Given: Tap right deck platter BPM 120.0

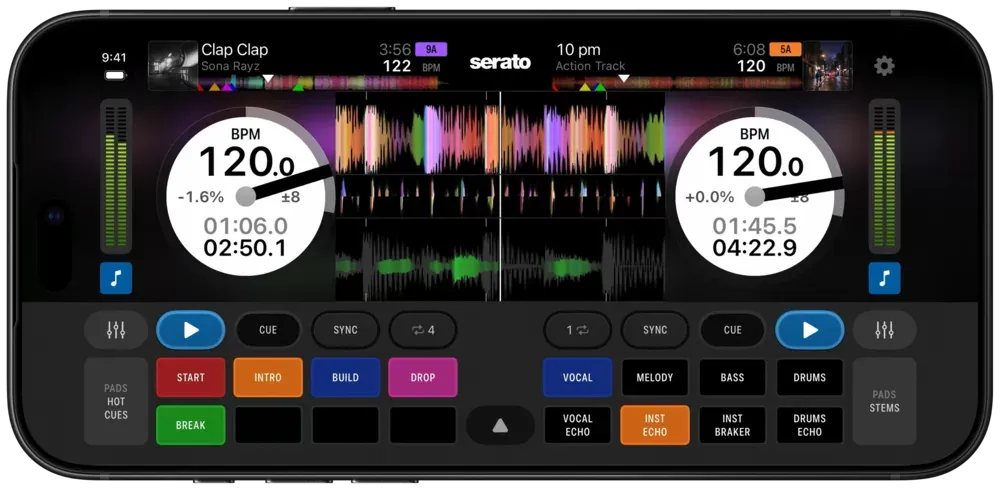Looking at the screenshot, I should pos(756,162).
